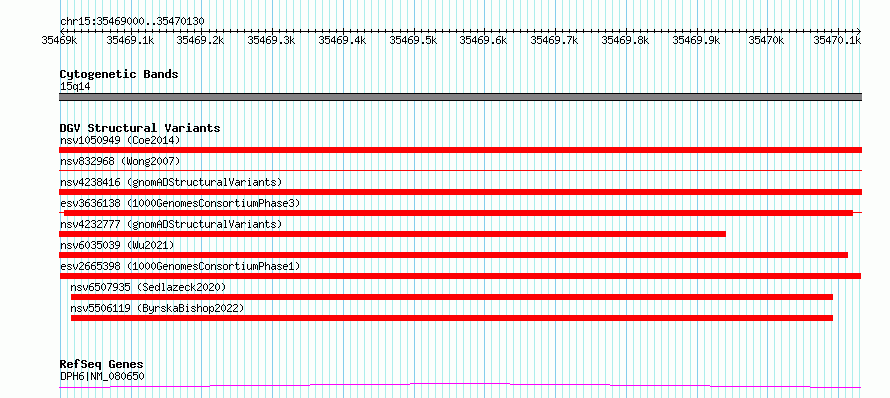Click the chr15:35469000..35470130 region label

tap(132, 22)
